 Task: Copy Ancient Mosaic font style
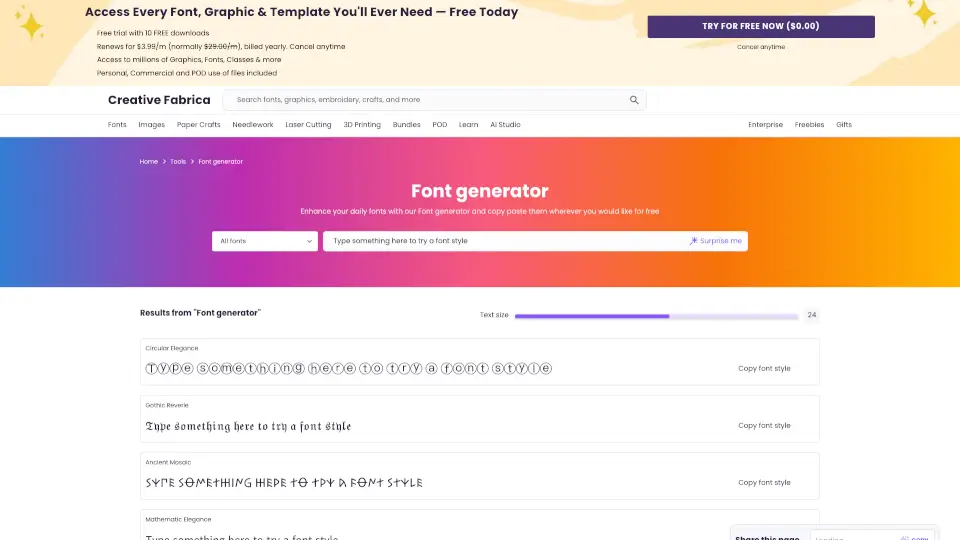click(x=764, y=482)
